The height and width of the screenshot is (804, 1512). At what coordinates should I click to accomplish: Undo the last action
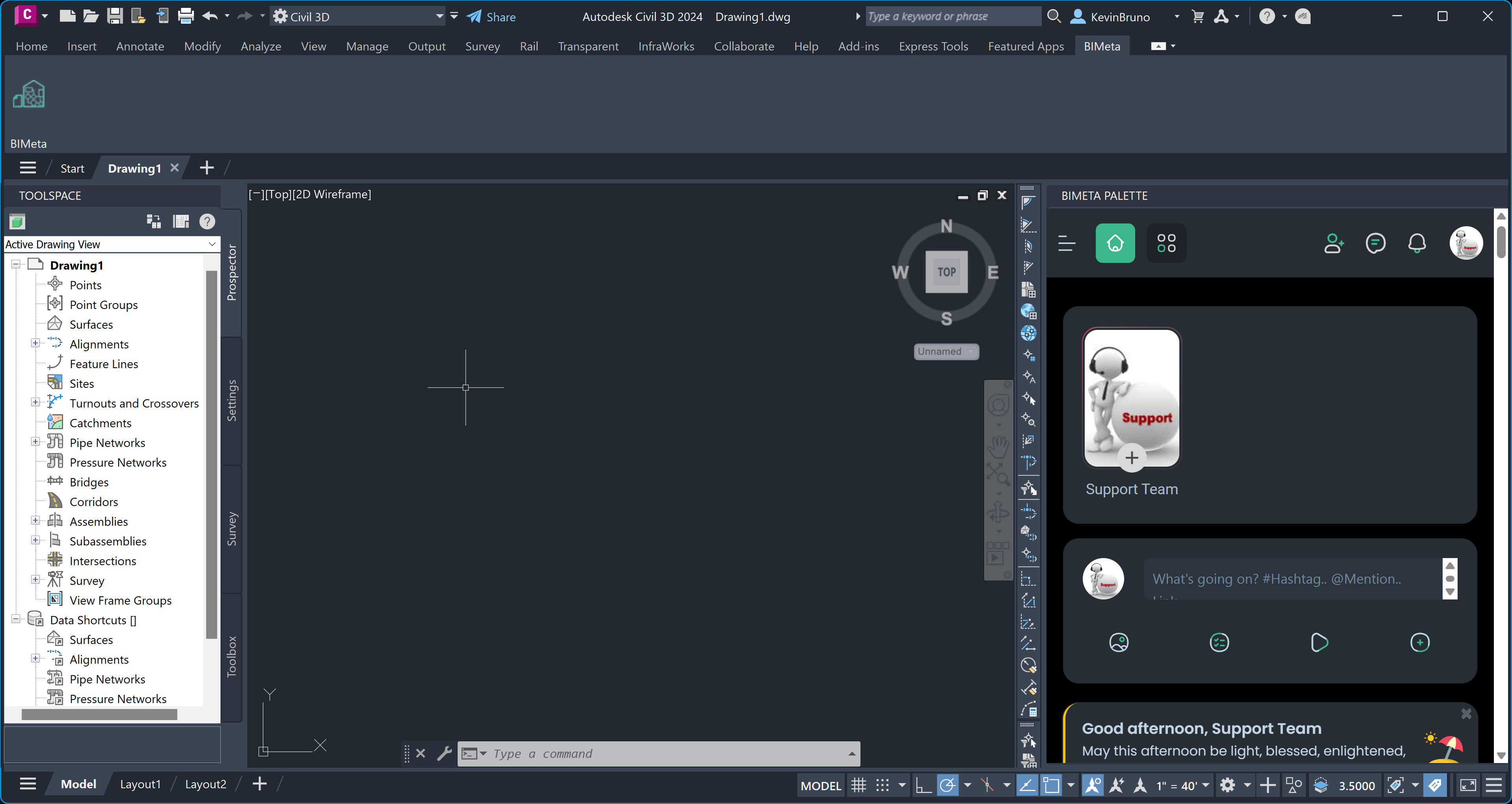(210, 16)
